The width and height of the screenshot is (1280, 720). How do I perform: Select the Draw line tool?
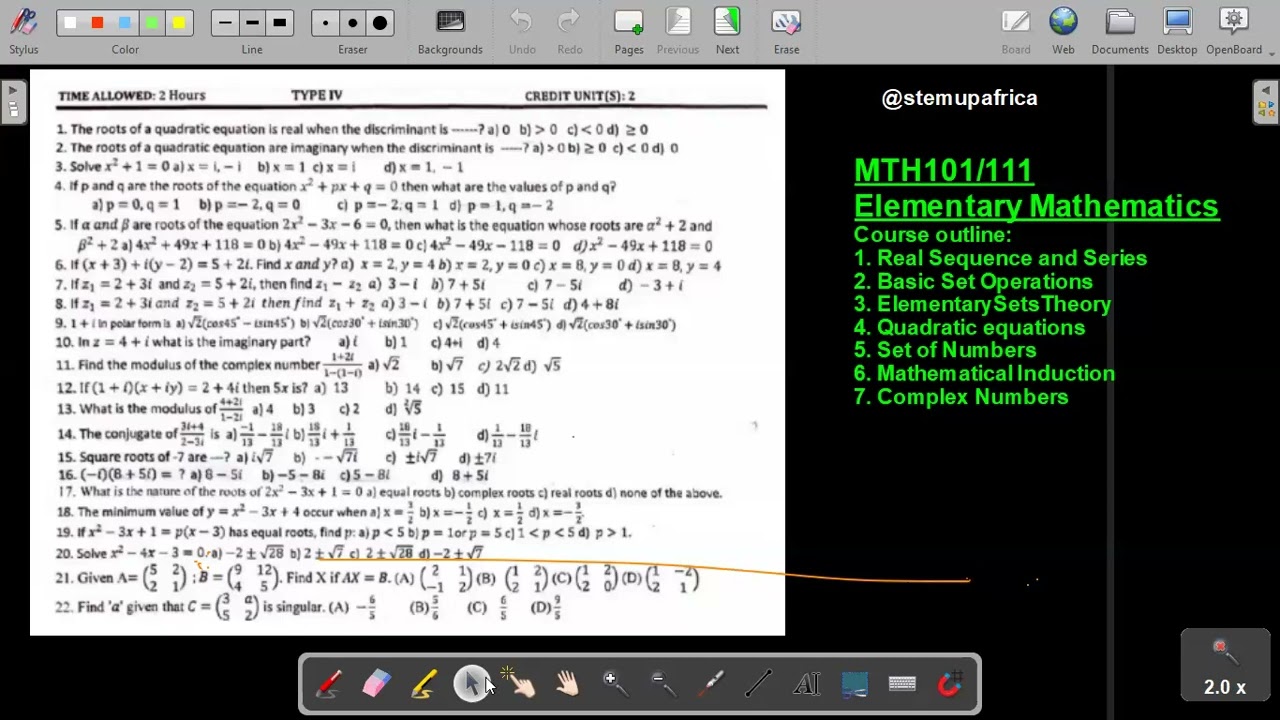[x=759, y=684]
